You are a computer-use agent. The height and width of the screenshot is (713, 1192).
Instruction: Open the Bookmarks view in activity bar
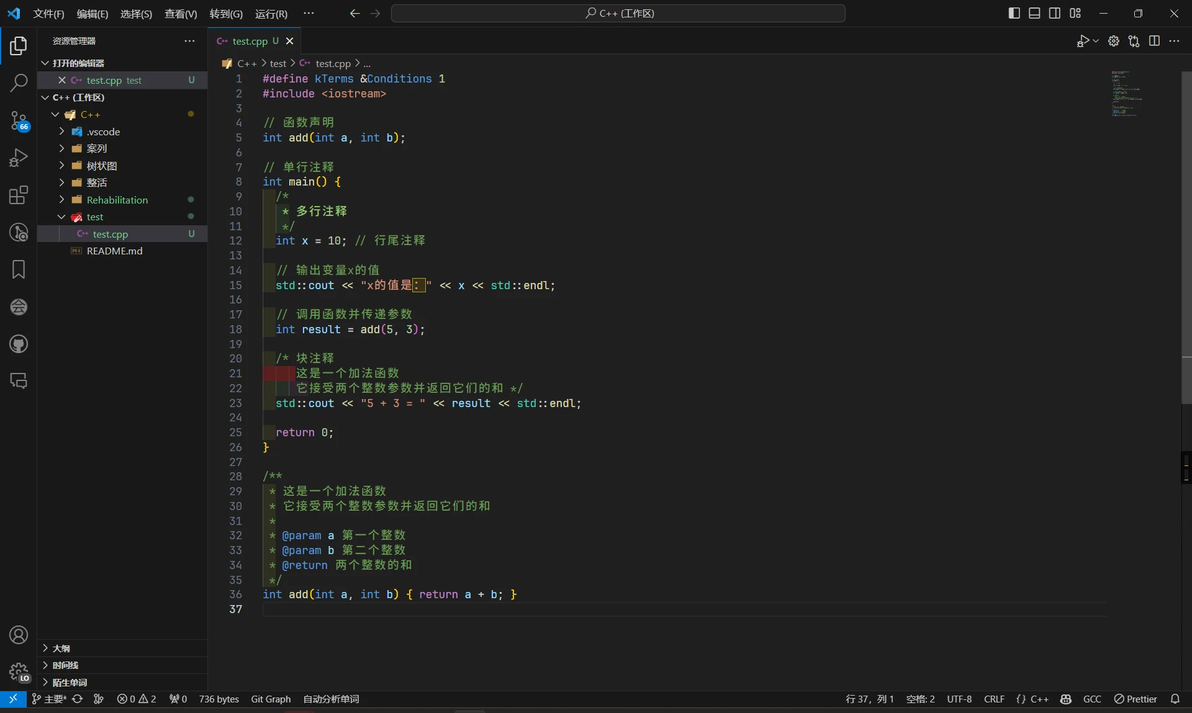pos(18,269)
